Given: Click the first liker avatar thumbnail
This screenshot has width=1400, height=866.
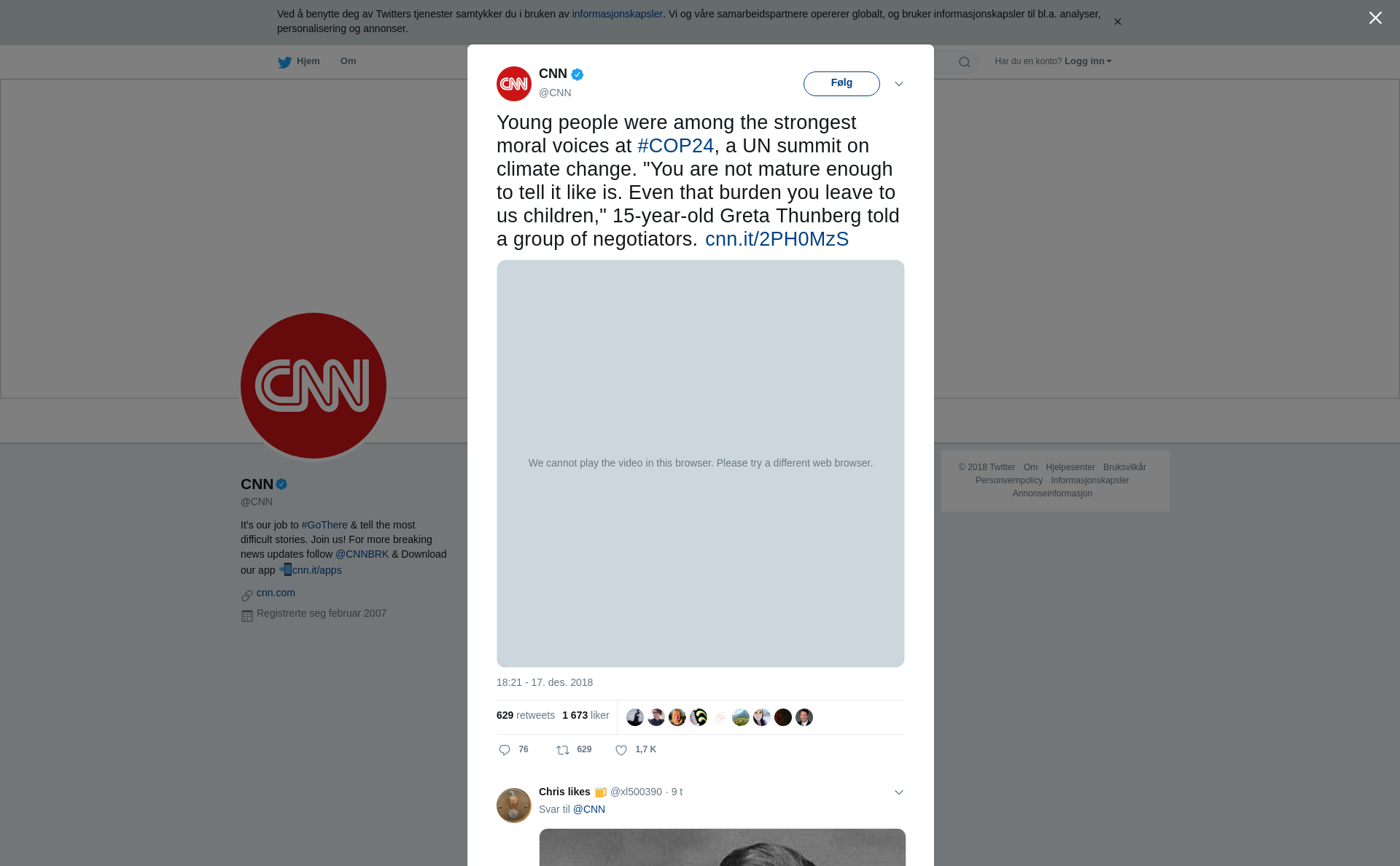Looking at the screenshot, I should pos(635,717).
